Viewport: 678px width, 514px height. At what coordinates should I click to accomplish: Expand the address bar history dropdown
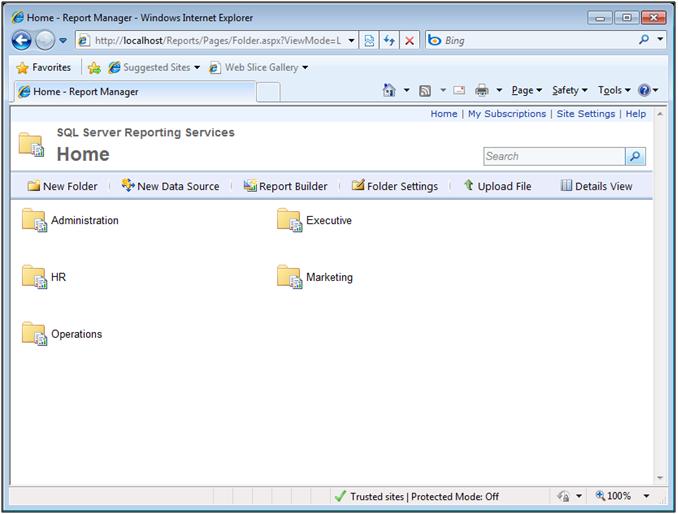pos(352,41)
